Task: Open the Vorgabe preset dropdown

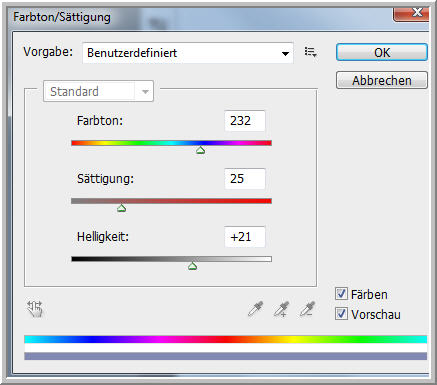Action: [188, 53]
